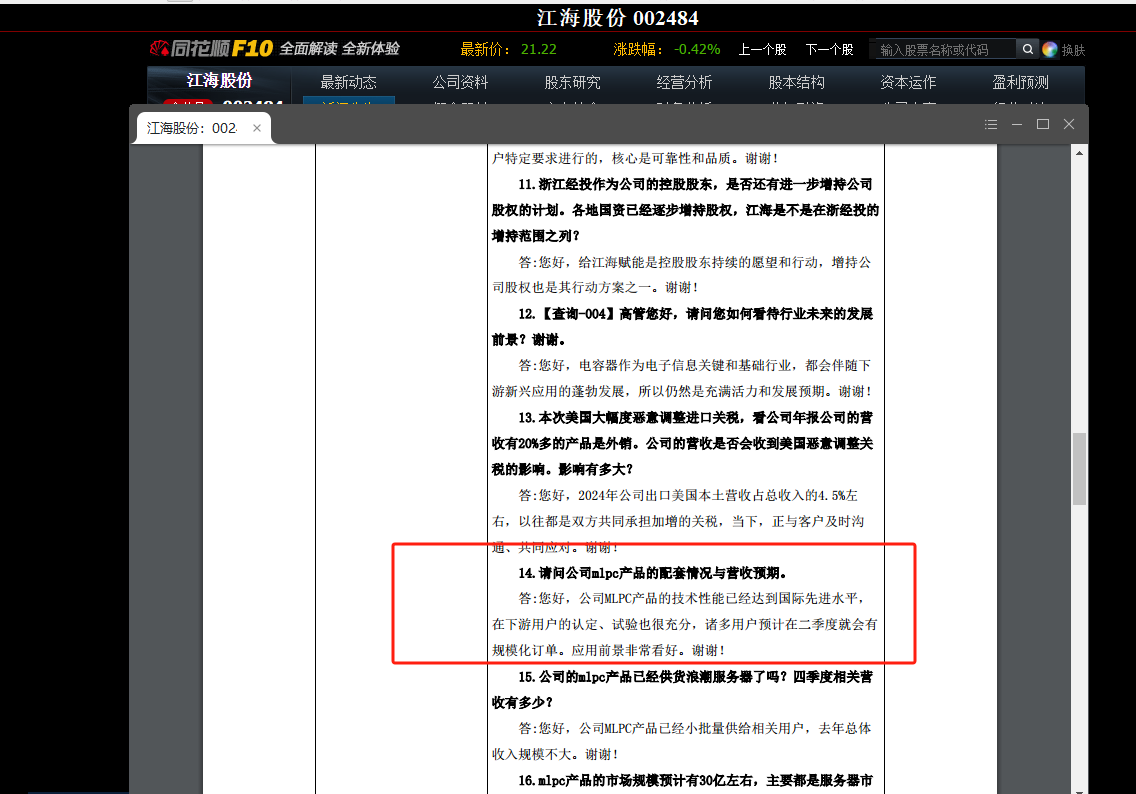Click question 12 【查询-004】 heading text
This screenshot has height=794, width=1136.
682,327
